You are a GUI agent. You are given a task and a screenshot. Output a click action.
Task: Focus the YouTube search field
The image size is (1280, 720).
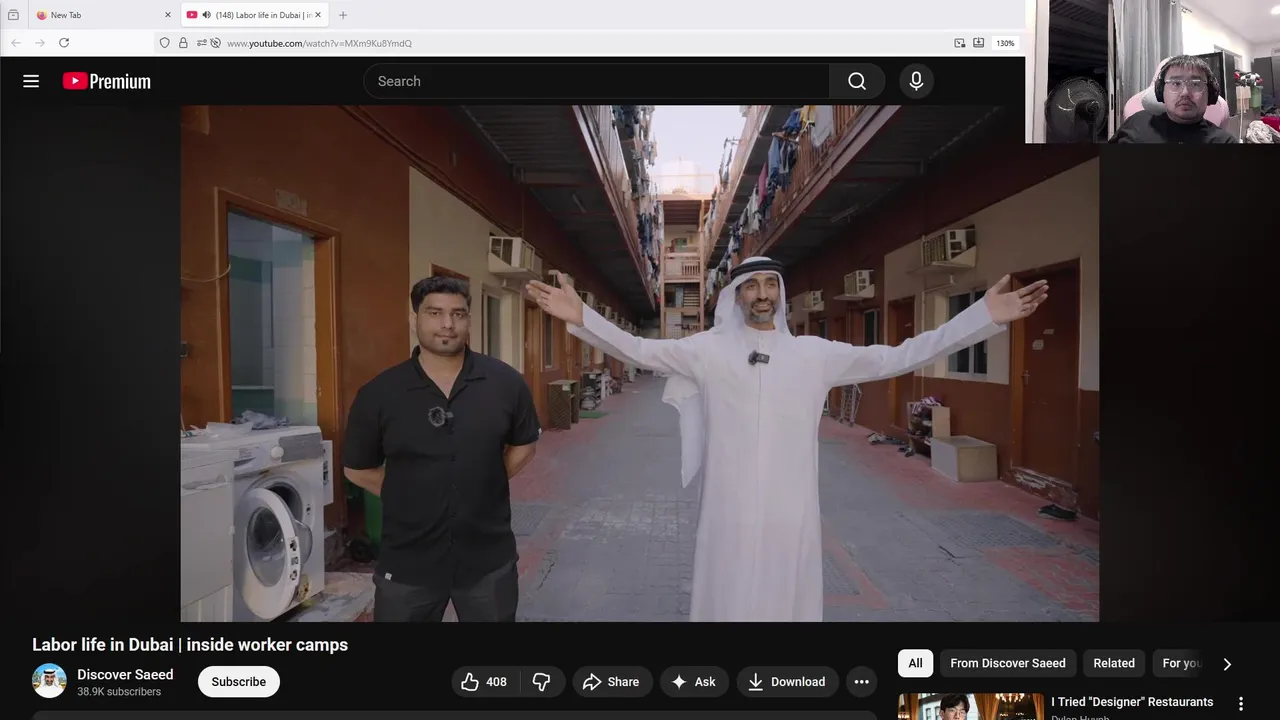point(597,81)
